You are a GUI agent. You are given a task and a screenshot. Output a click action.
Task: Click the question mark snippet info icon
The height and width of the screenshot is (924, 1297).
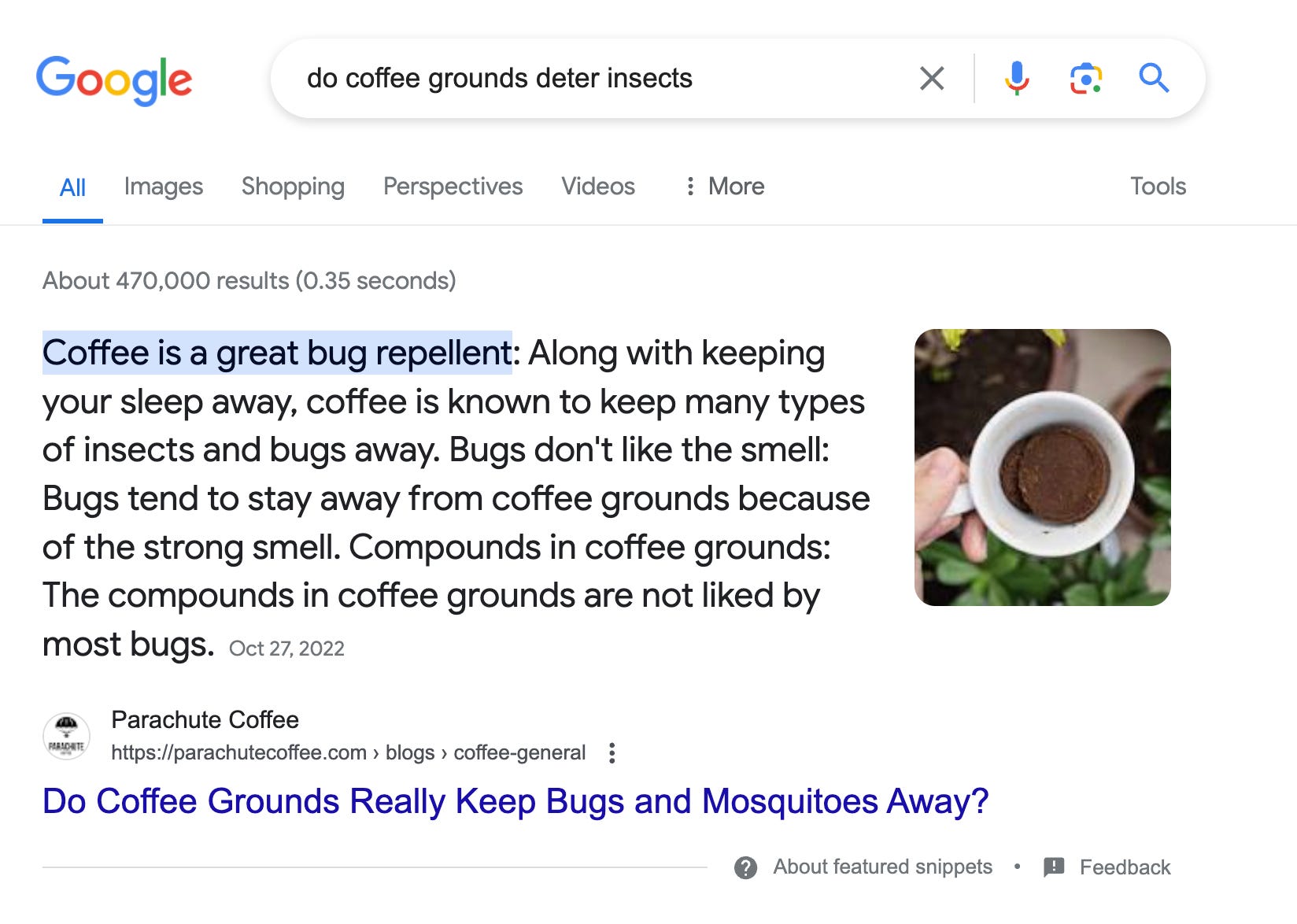tap(745, 867)
